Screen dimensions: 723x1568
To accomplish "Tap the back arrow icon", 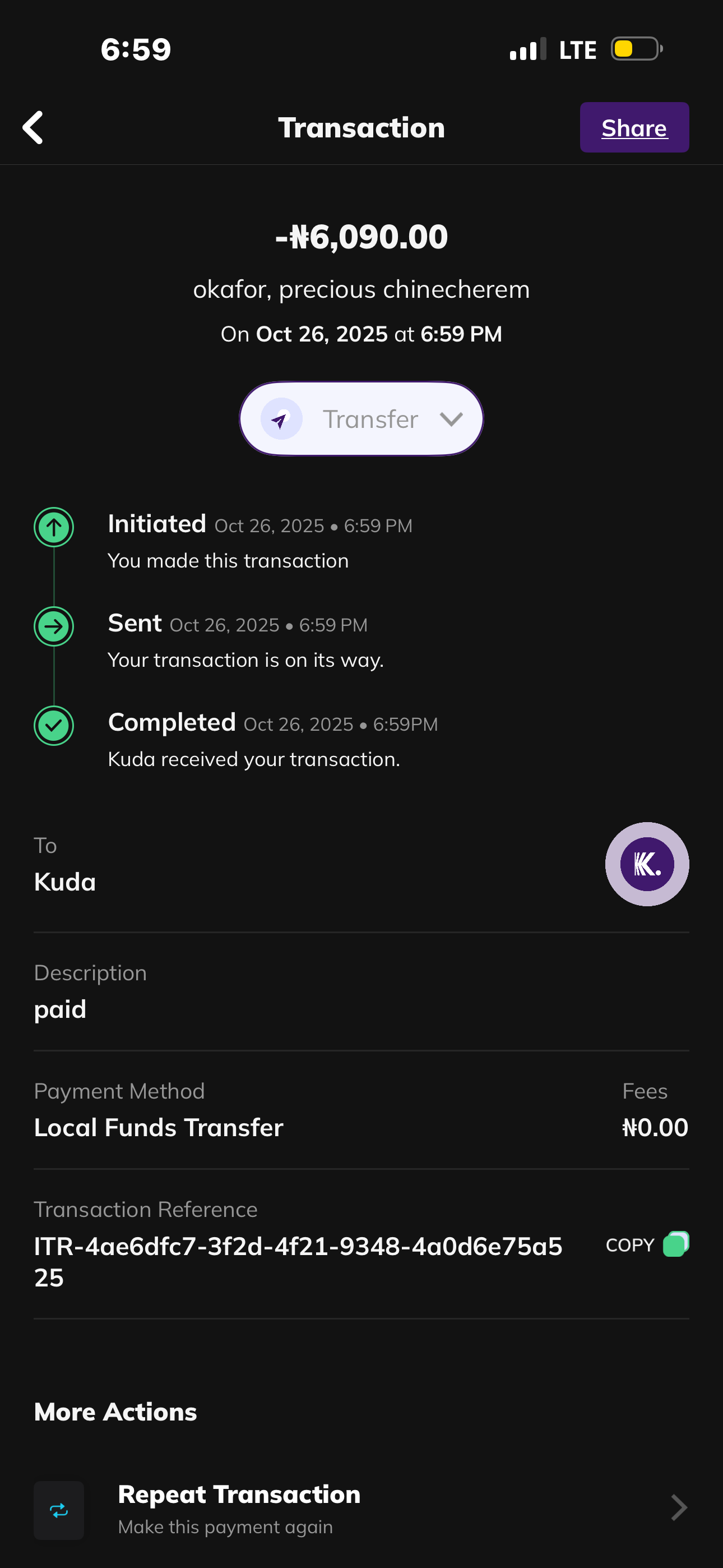I will point(34,127).
